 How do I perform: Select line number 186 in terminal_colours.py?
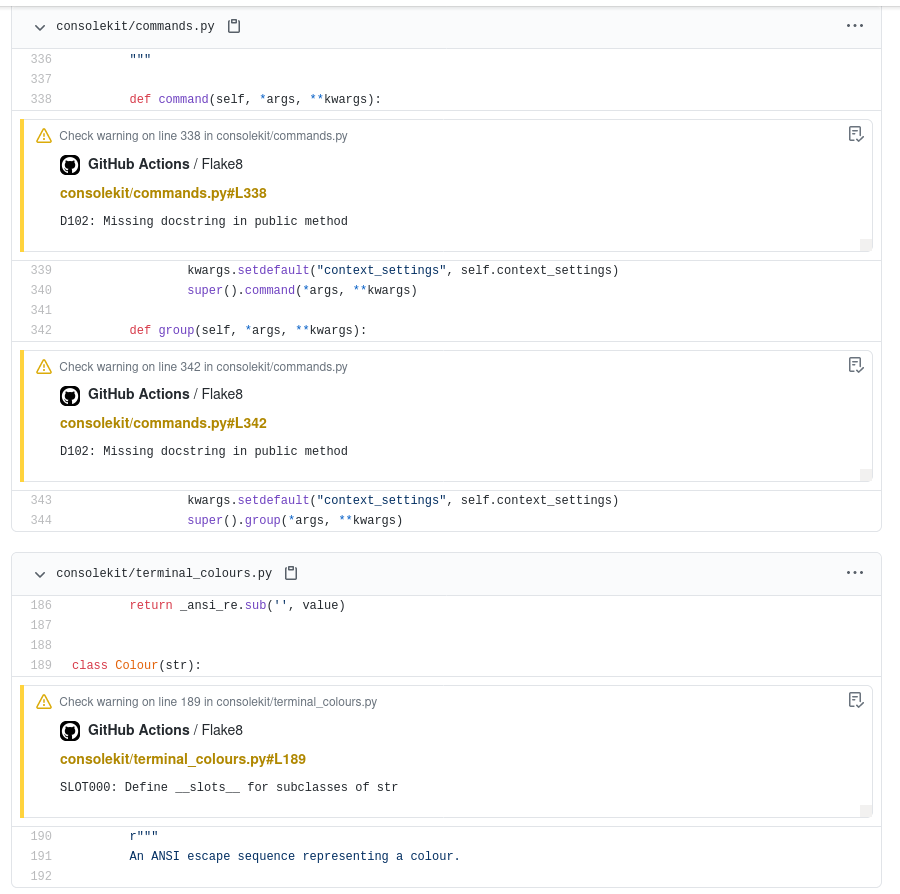click(41, 605)
